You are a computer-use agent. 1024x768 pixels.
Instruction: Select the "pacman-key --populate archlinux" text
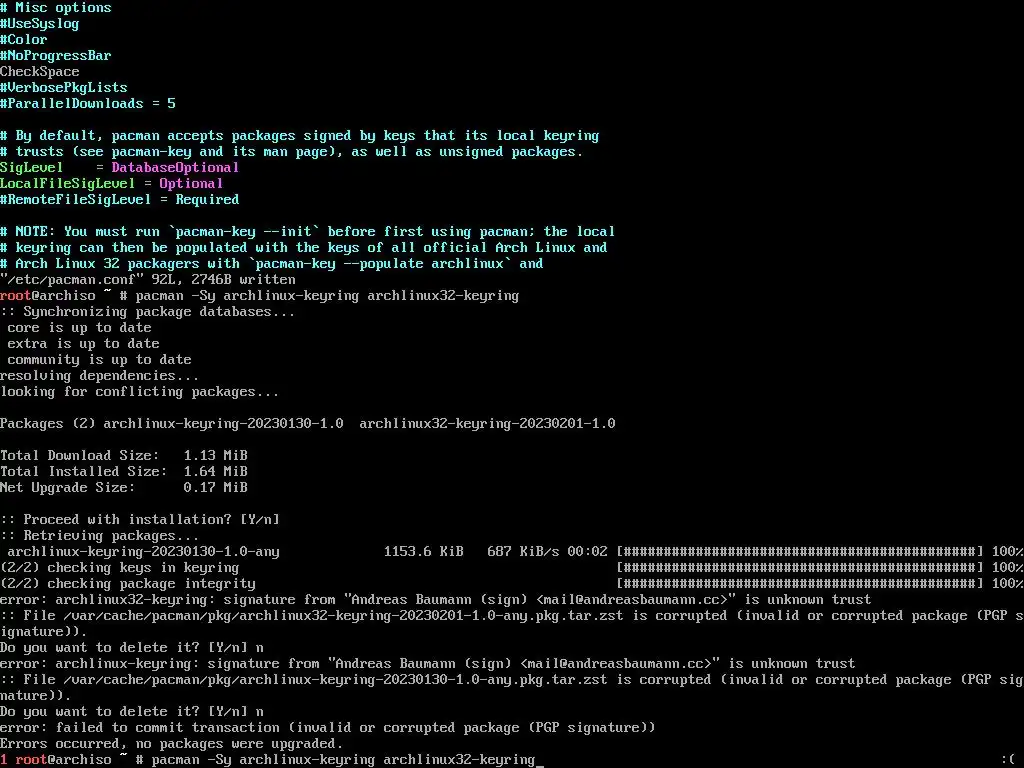[x=379, y=264]
